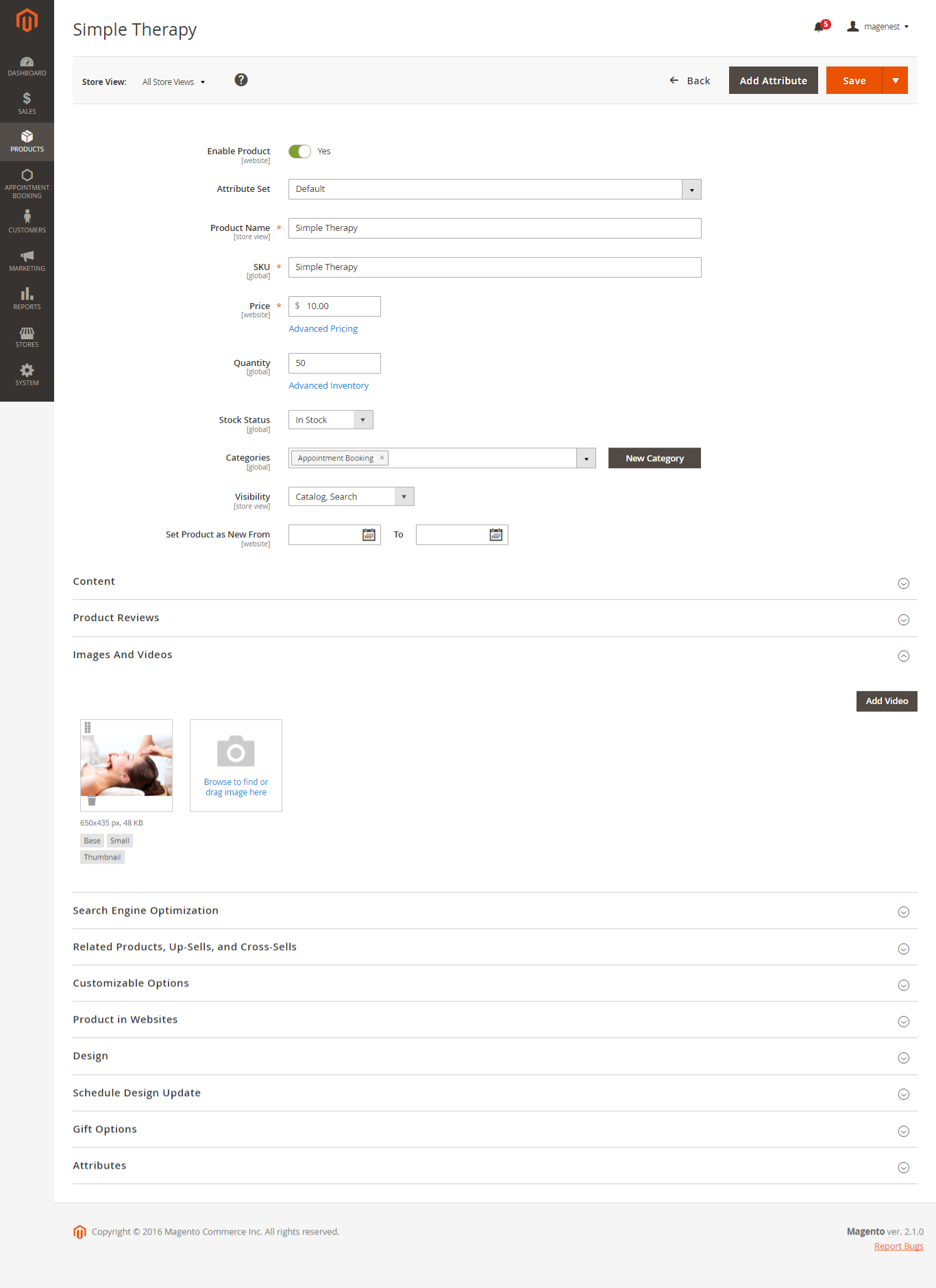
Task: Open the Advanced Pricing link
Action: click(323, 329)
